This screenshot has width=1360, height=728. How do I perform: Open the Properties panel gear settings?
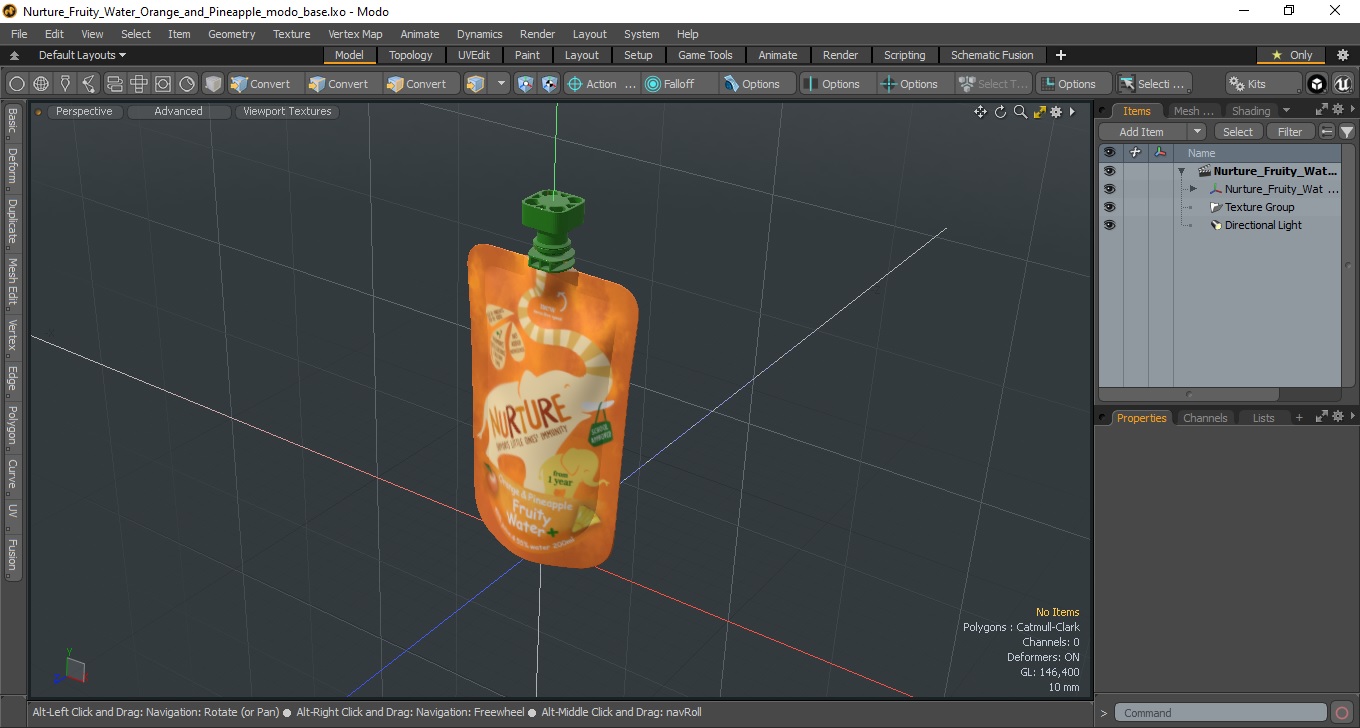1338,417
